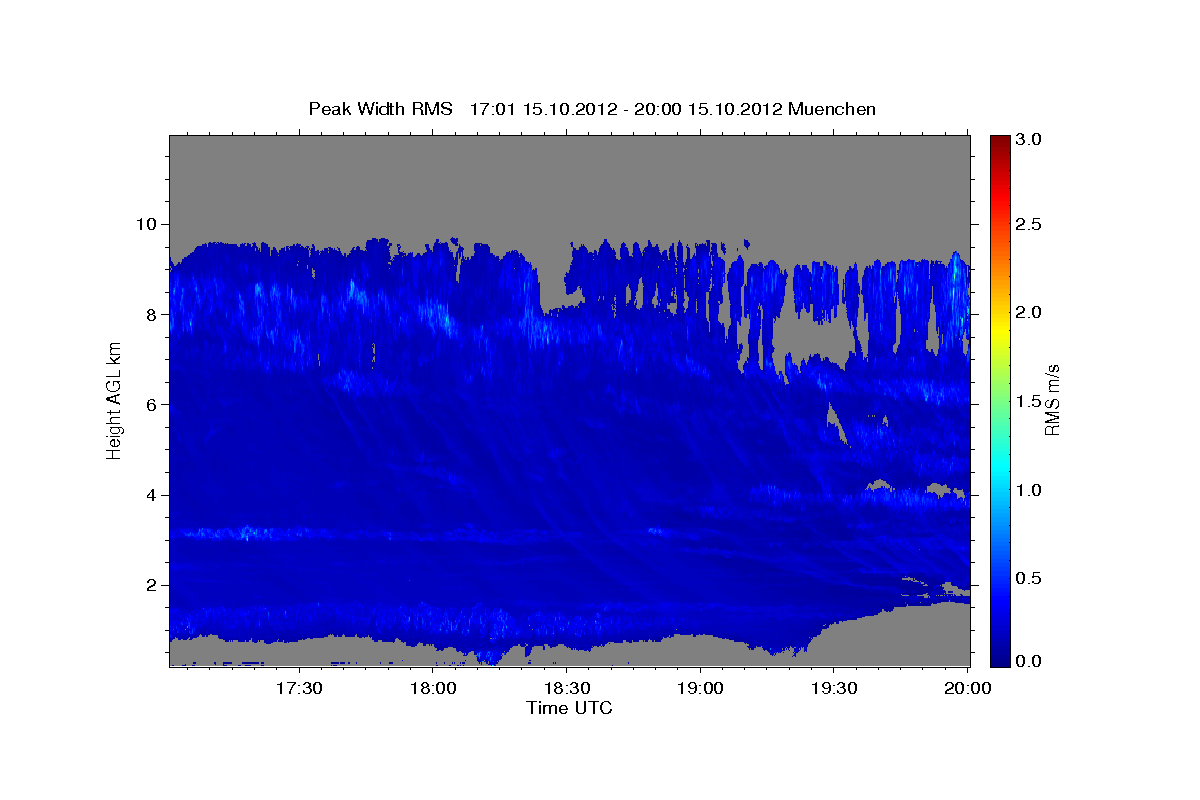Click the 17:30 time tick label
Screen dimensions: 1200x800
click(x=299, y=689)
